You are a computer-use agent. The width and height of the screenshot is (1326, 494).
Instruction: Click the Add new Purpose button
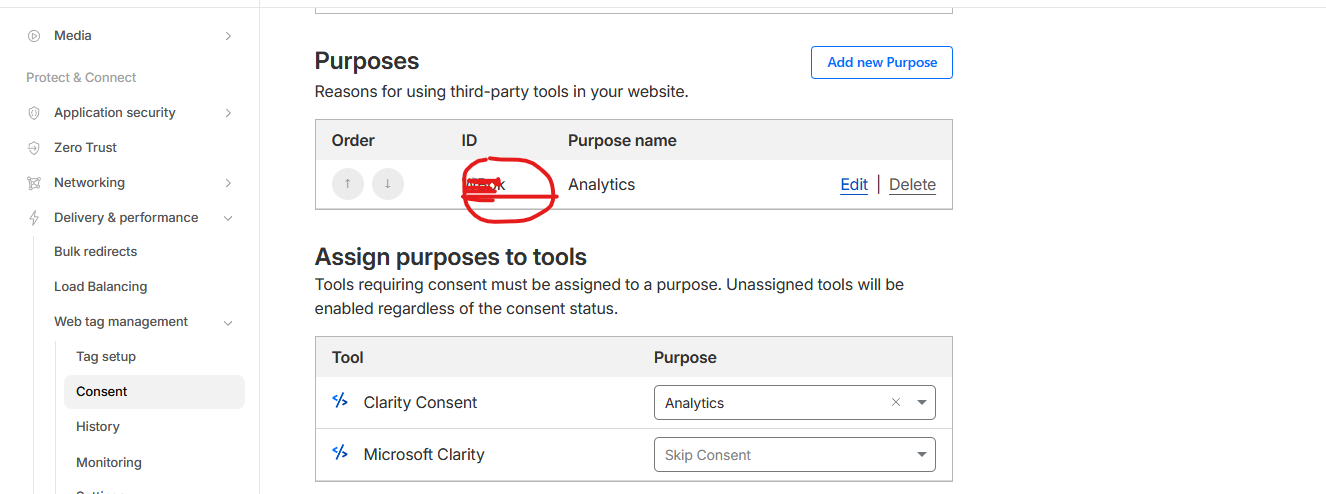(x=882, y=62)
